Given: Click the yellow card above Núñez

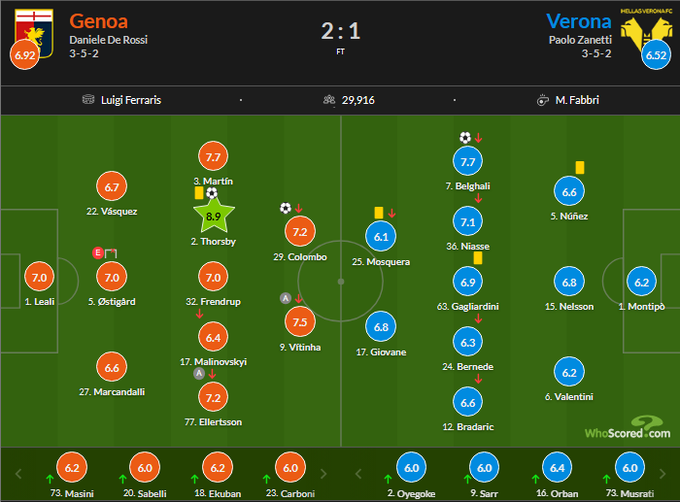Looking at the screenshot, I should coord(579,168).
